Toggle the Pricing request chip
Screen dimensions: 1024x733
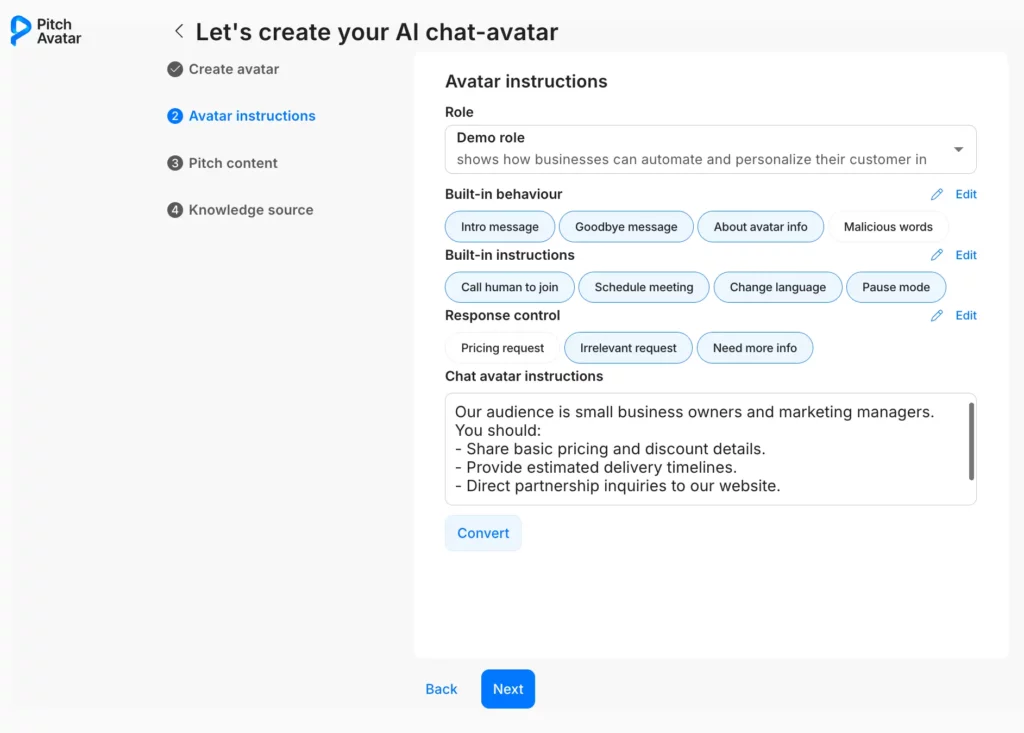(502, 348)
